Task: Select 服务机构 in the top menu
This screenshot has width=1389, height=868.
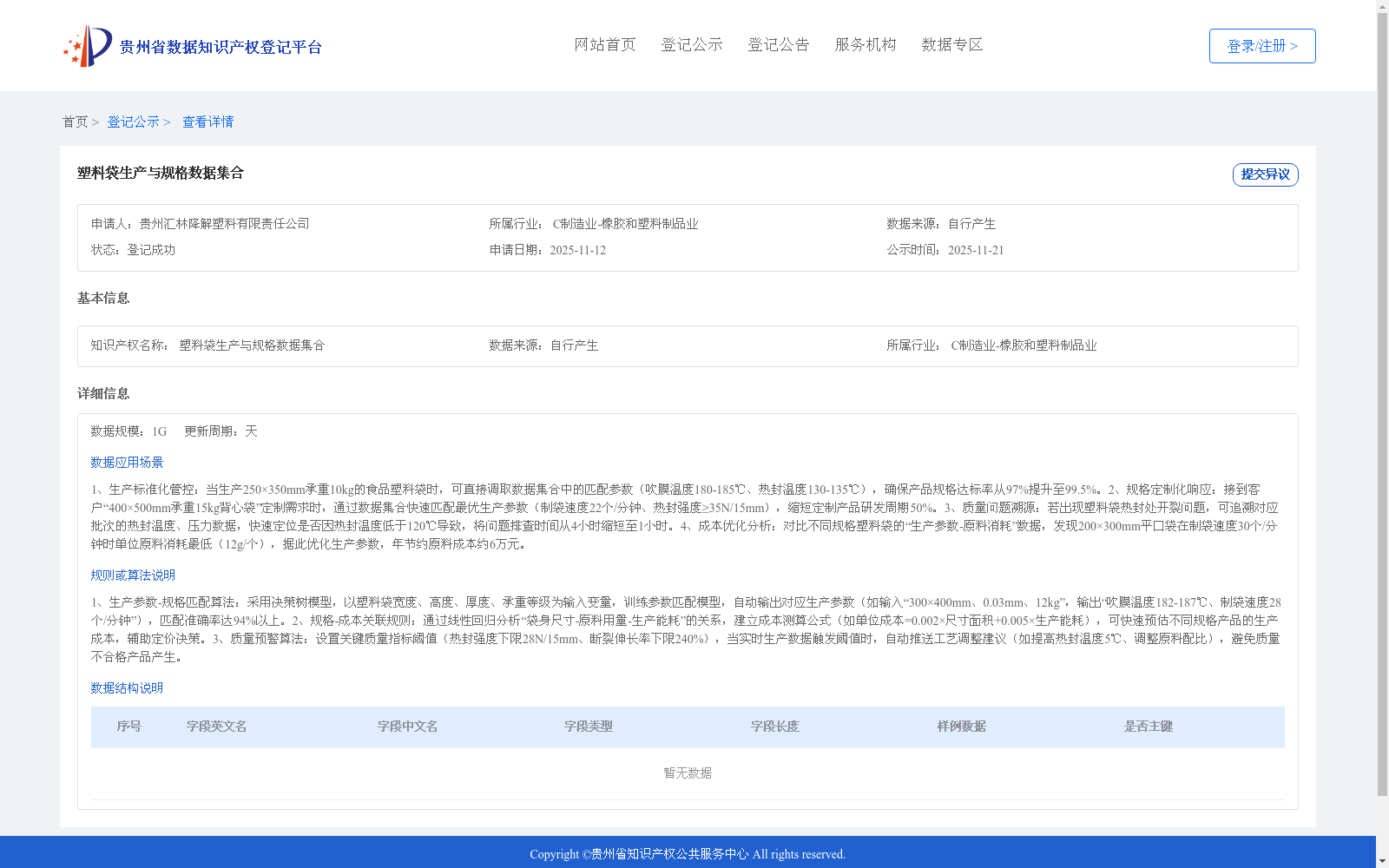Action: (x=866, y=44)
